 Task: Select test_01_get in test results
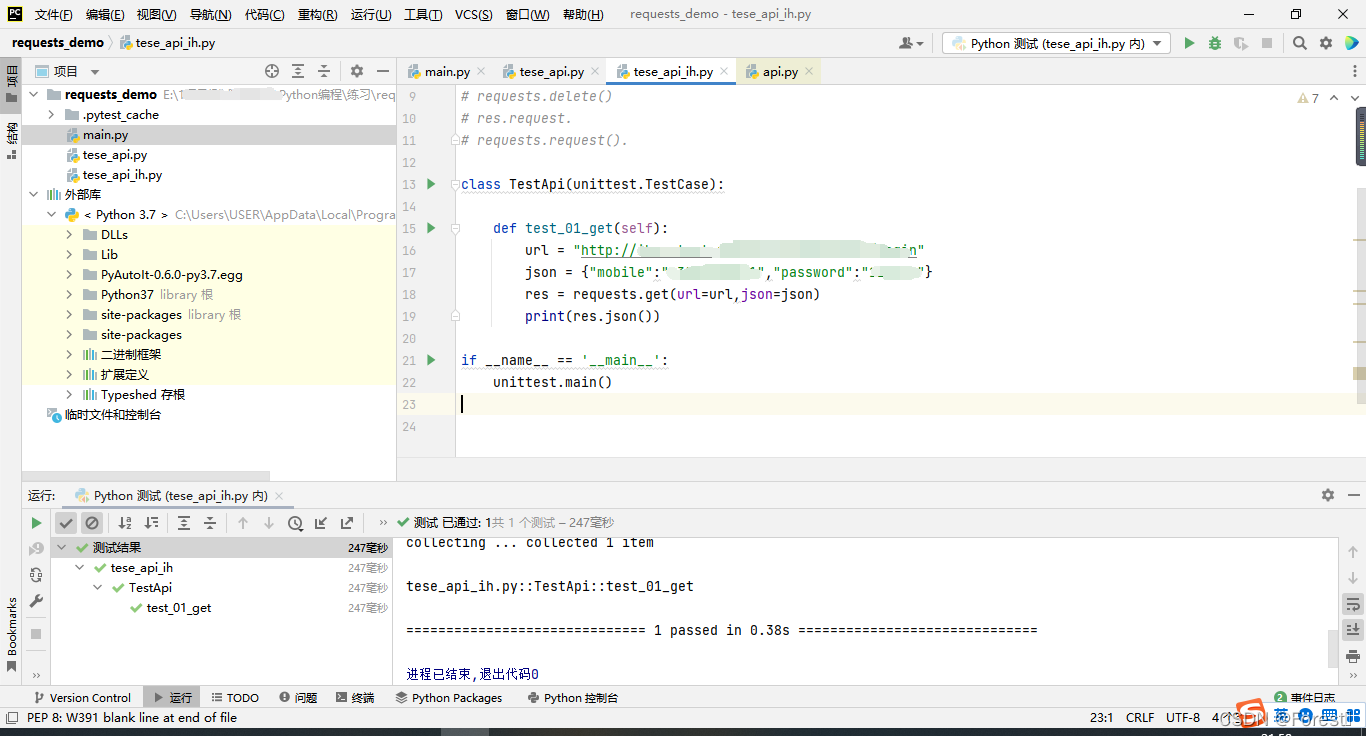(x=179, y=607)
